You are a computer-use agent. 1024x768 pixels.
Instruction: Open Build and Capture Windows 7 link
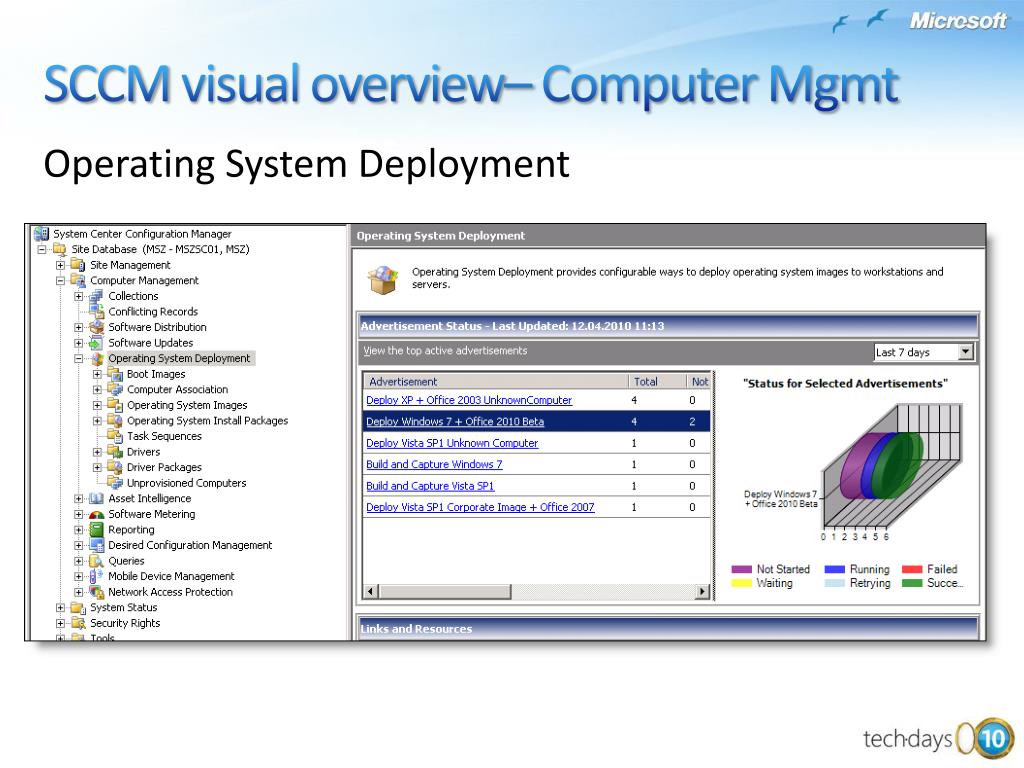pos(434,464)
